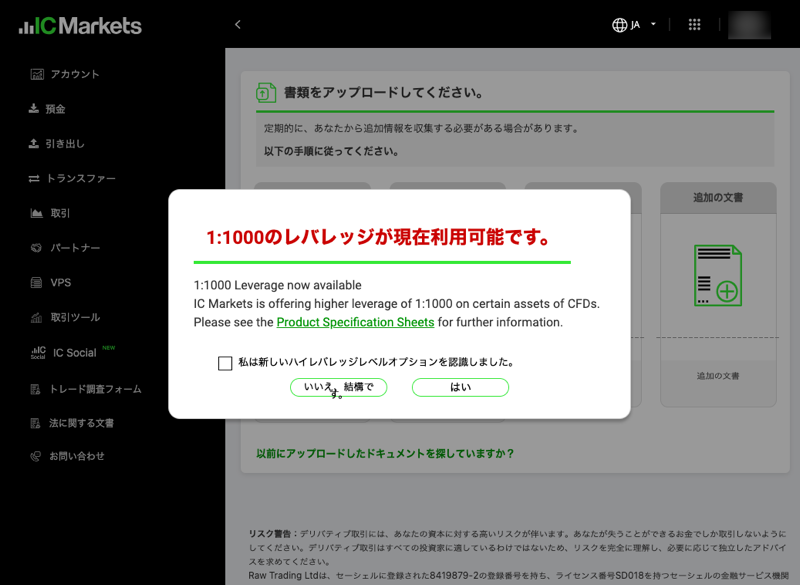Open IC Social menu entry
Viewport: 800px width, 585px height.
point(74,353)
